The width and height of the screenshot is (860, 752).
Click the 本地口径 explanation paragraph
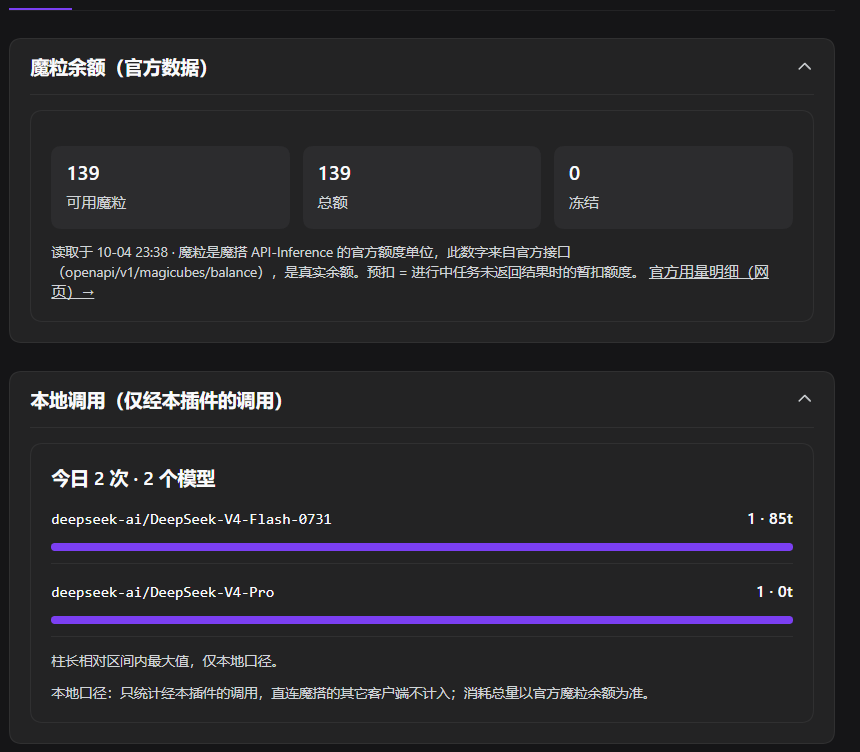(x=353, y=693)
